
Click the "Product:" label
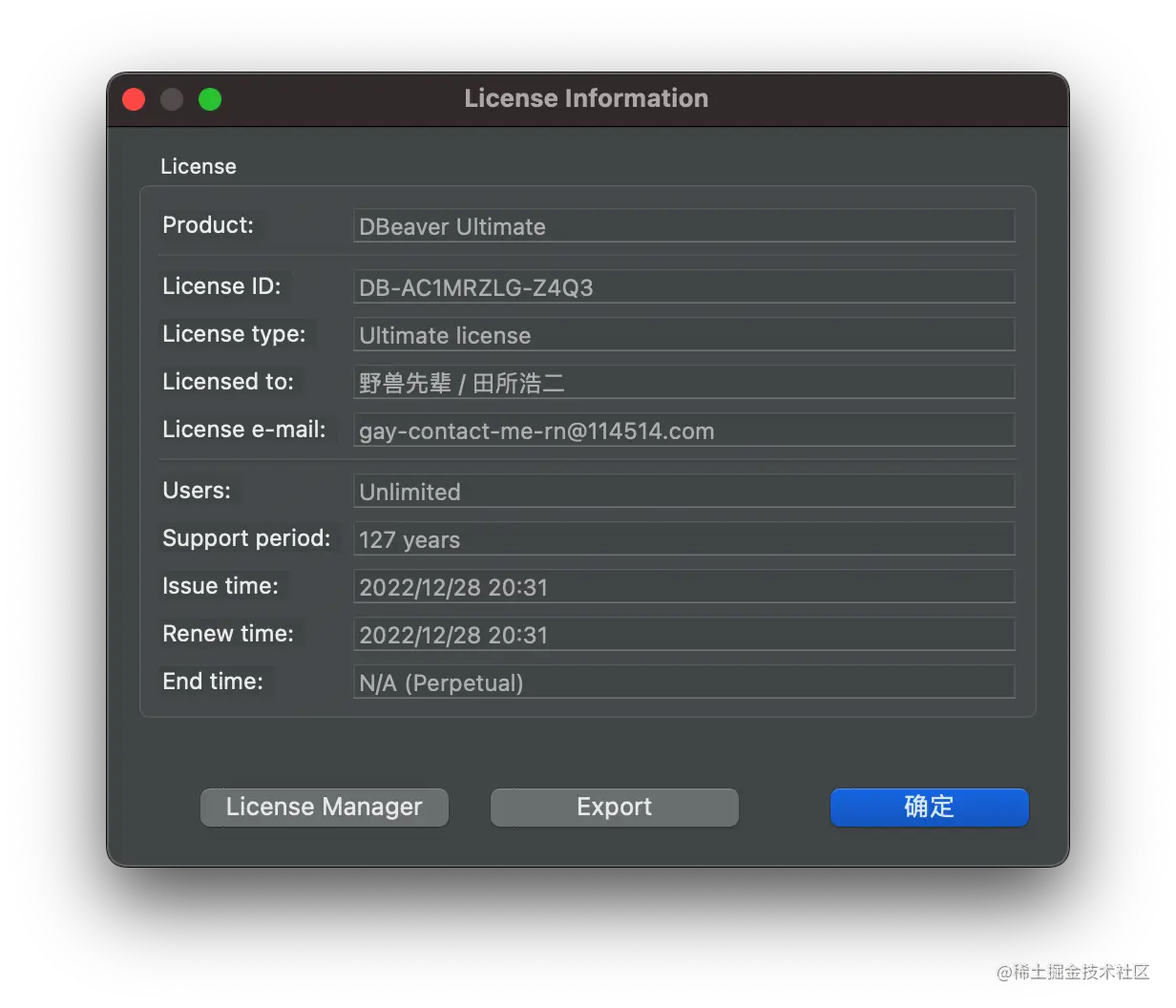click(208, 225)
